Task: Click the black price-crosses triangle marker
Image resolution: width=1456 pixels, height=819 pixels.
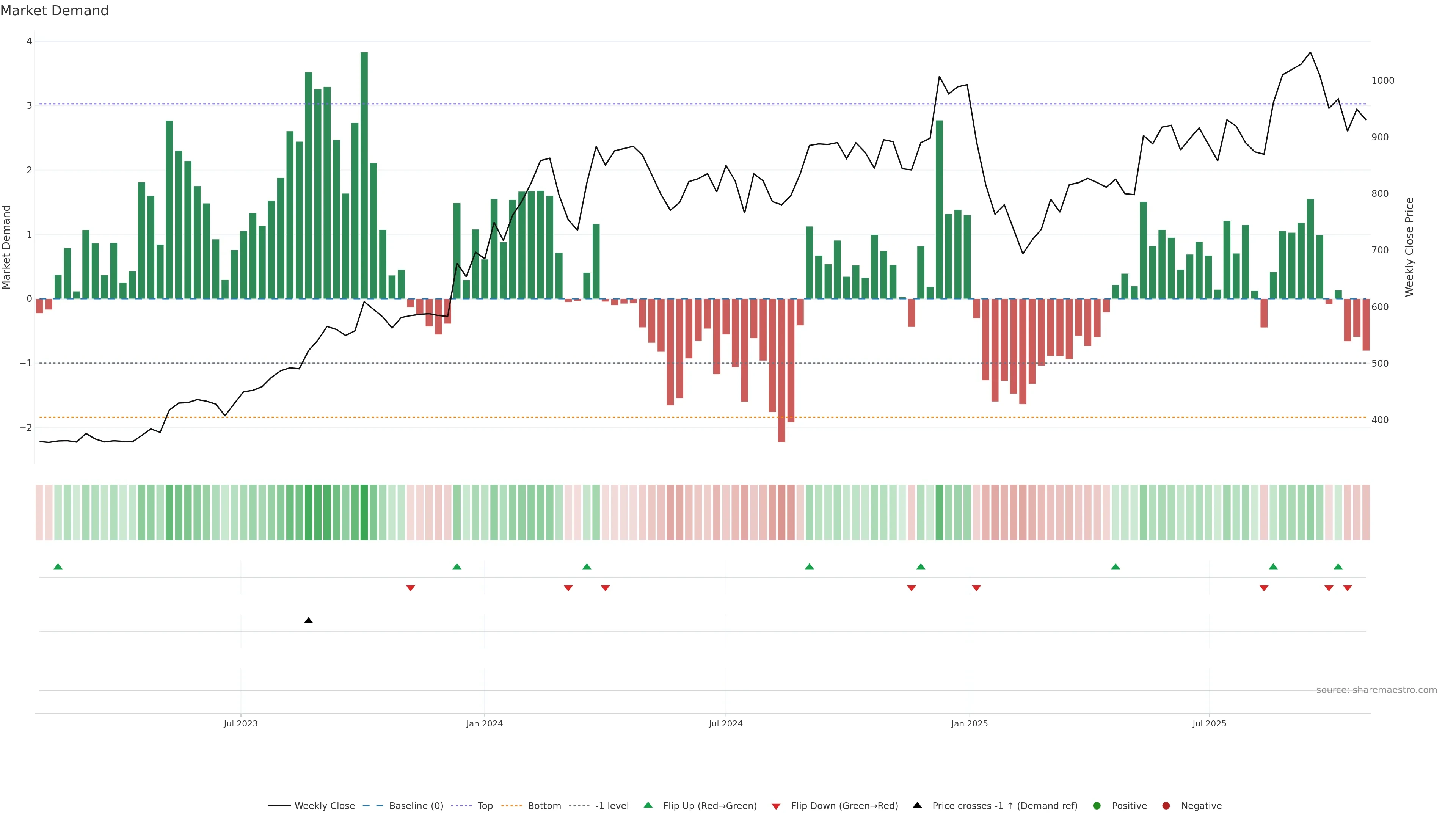Action: coord(308,621)
